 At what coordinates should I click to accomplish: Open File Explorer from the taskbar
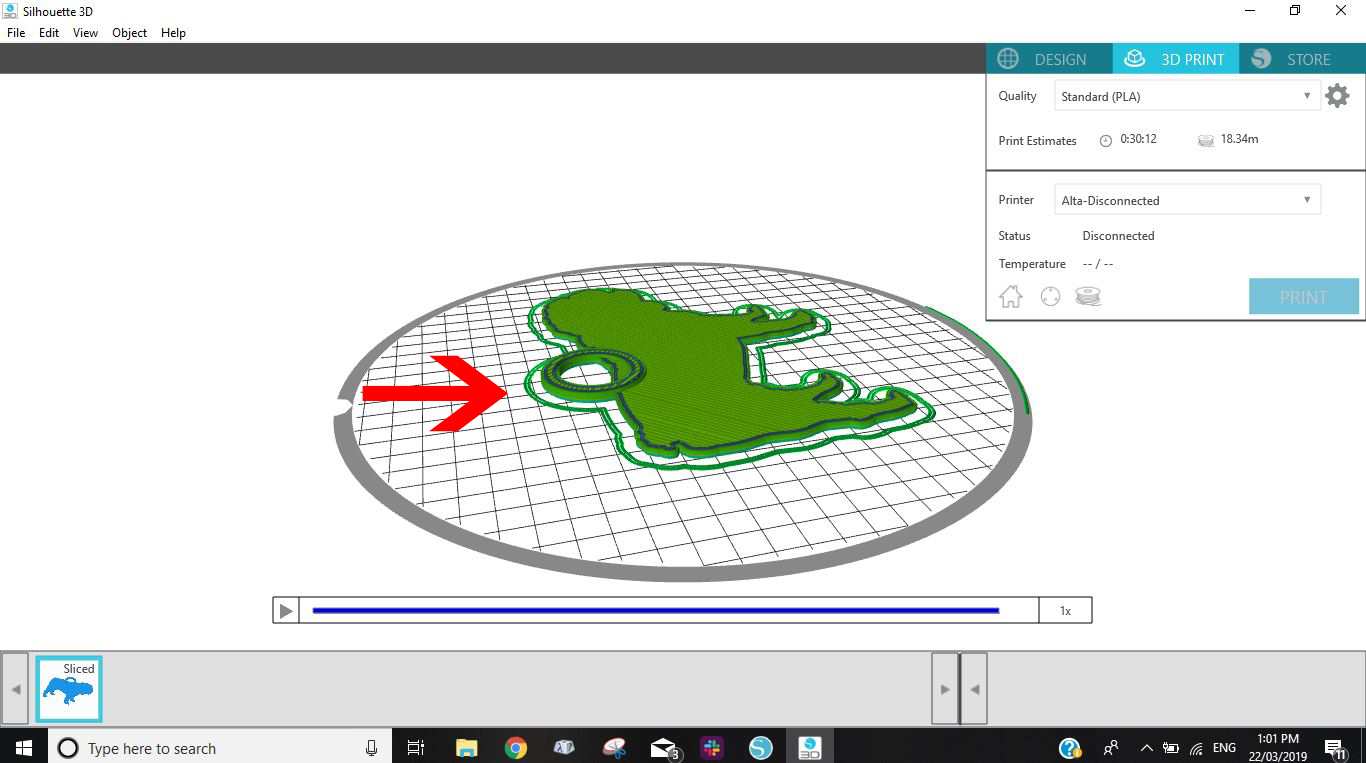tap(466, 747)
